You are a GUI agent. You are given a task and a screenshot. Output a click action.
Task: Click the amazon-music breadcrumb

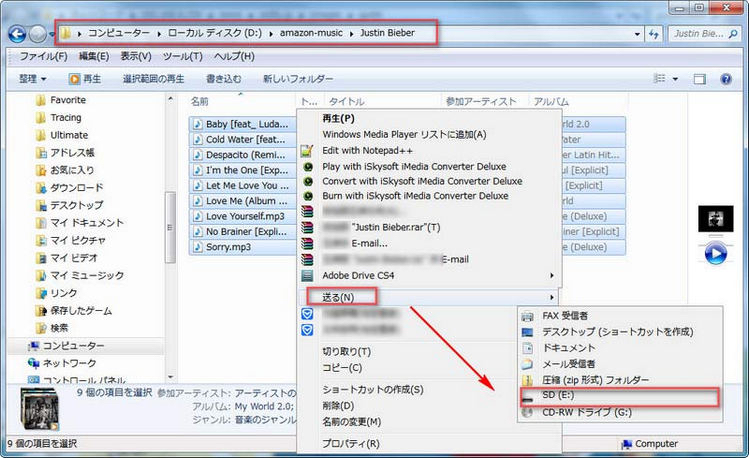311,33
